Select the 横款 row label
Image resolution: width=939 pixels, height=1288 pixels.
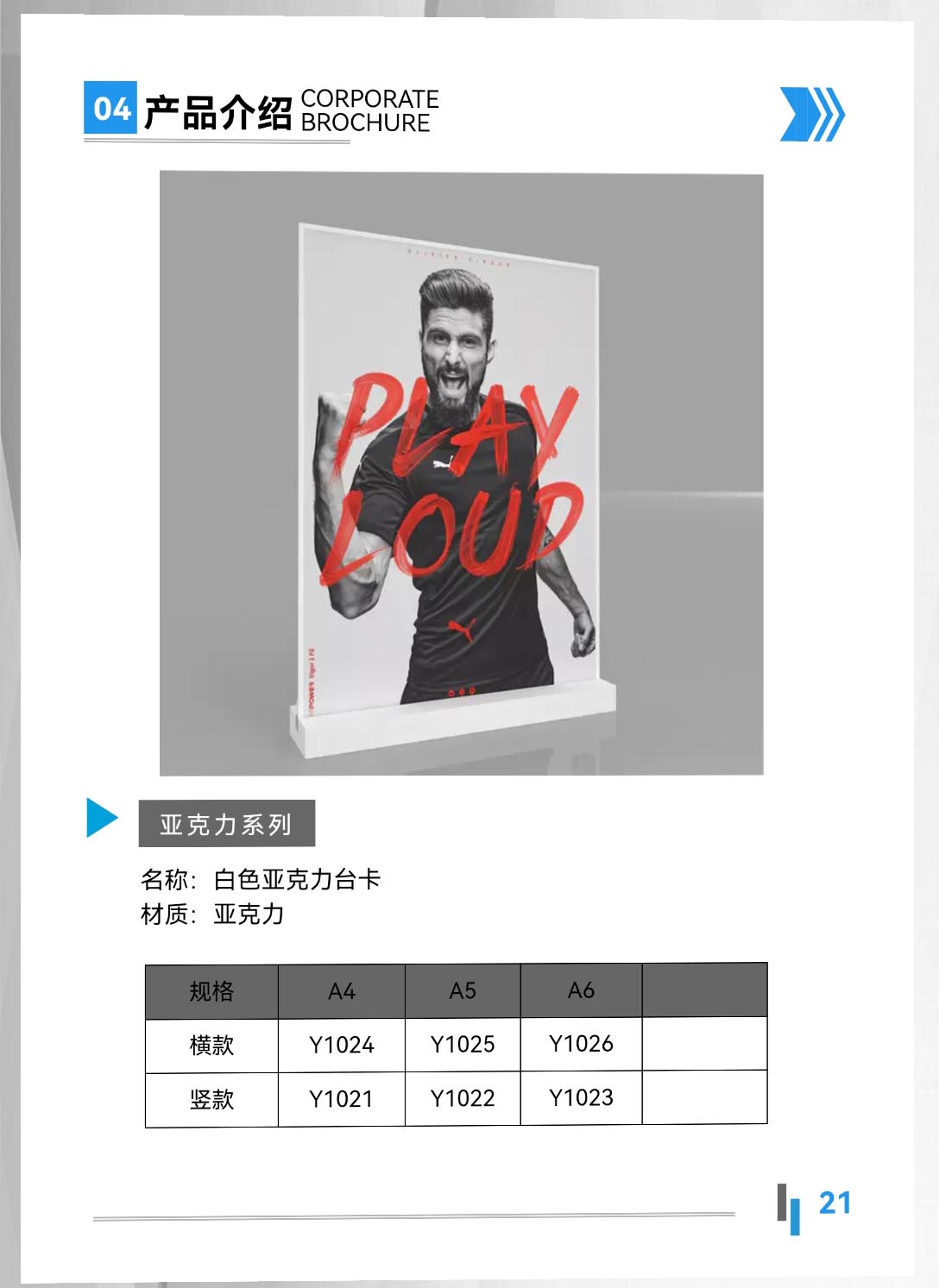(x=211, y=1046)
